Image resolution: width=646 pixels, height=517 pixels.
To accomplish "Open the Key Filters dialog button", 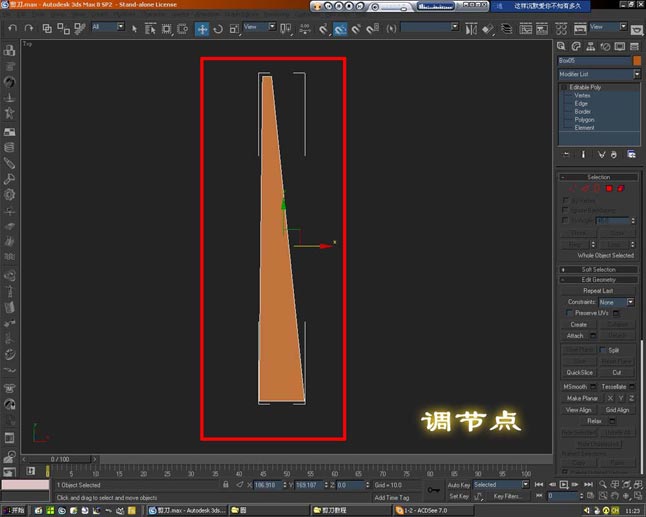I will click(506, 496).
